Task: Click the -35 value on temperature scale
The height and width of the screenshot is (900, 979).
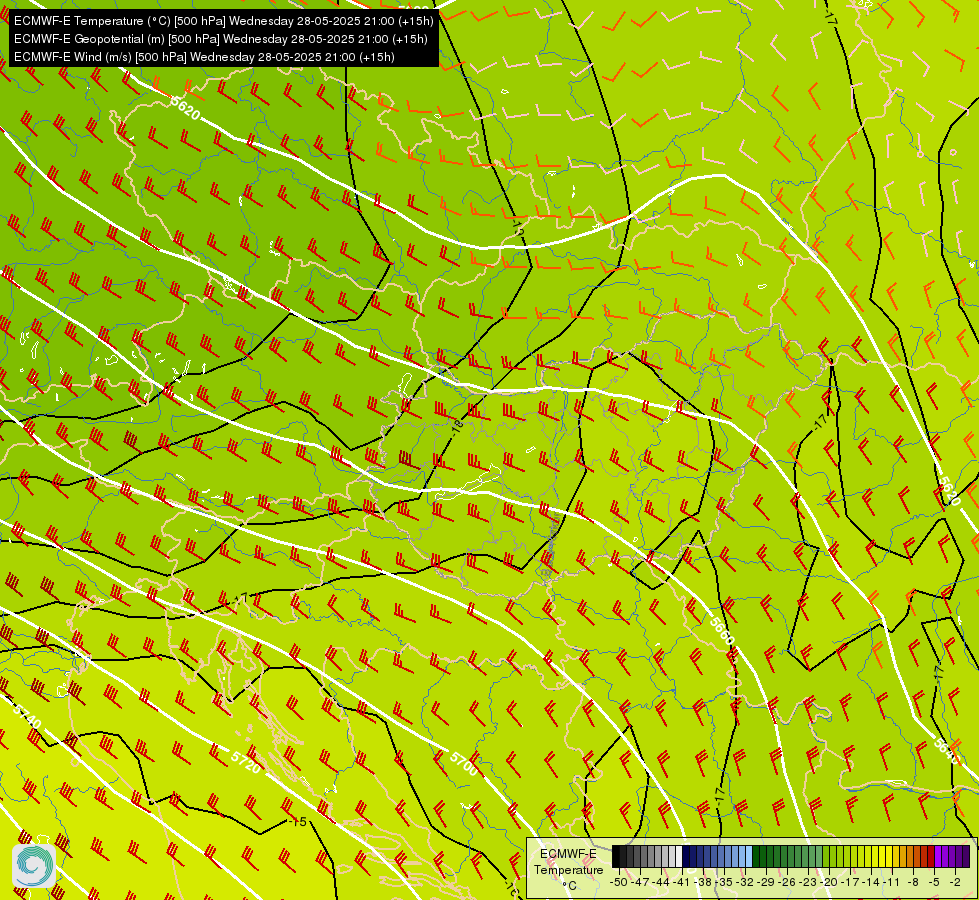Action: tap(724, 883)
